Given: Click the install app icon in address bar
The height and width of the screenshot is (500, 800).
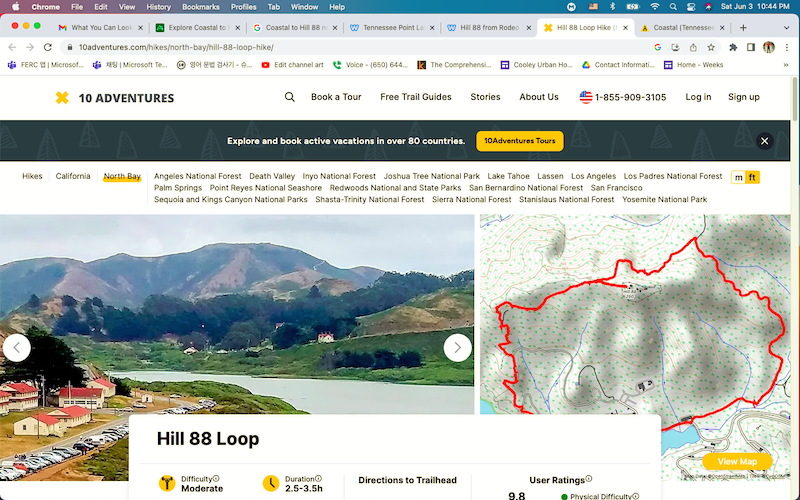Looking at the screenshot, I should (676, 47).
